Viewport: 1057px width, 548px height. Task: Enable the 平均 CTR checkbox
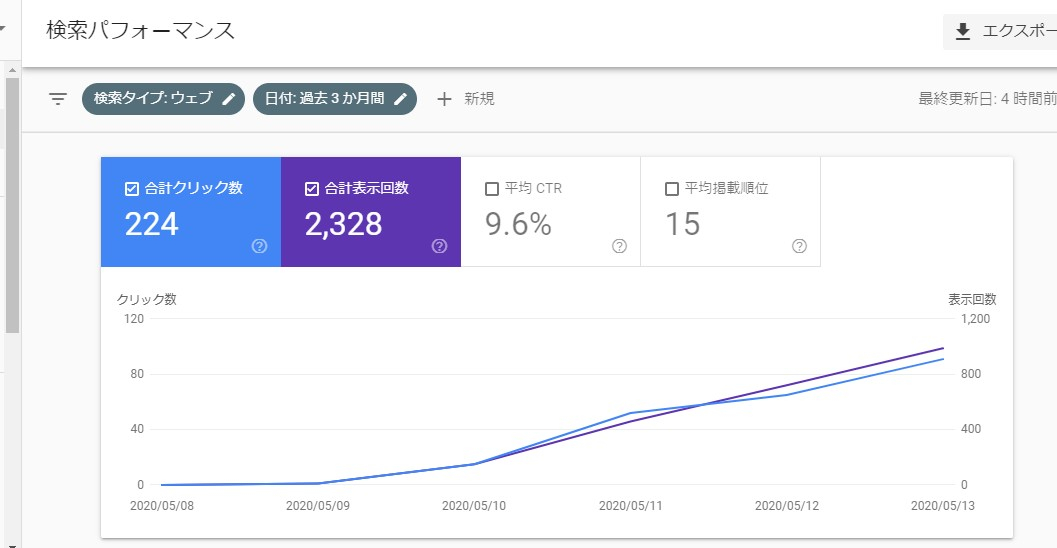[x=492, y=189]
